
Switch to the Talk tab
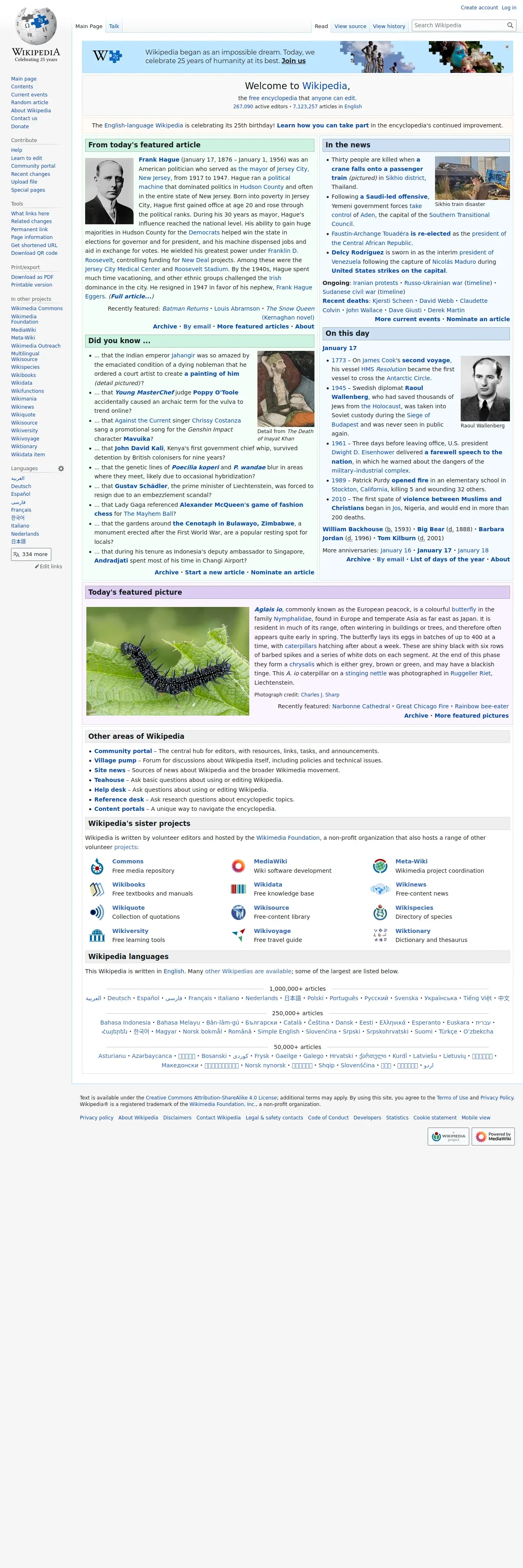pos(114,26)
